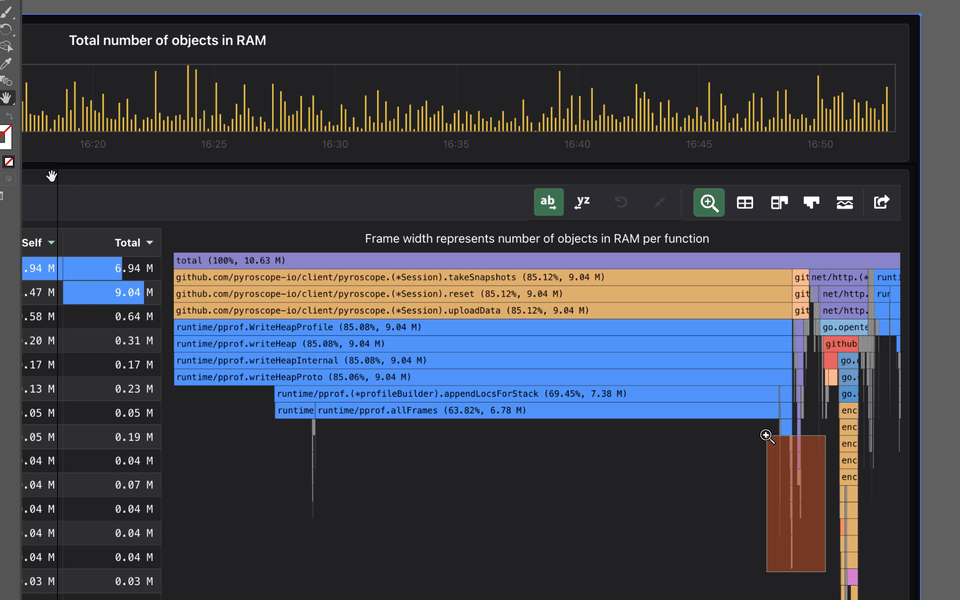The width and height of the screenshot is (960, 600).
Task: Click the runtime/pprof.writeHeapInternal frame
Action: tap(483, 360)
